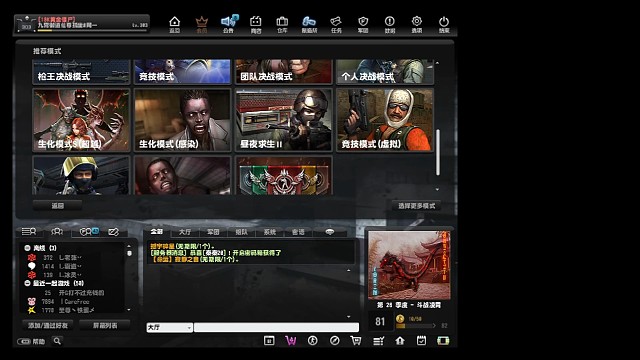Select the 团队决战模式 mode card
The width and height of the screenshot is (640, 360).
click(x=284, y=72)
